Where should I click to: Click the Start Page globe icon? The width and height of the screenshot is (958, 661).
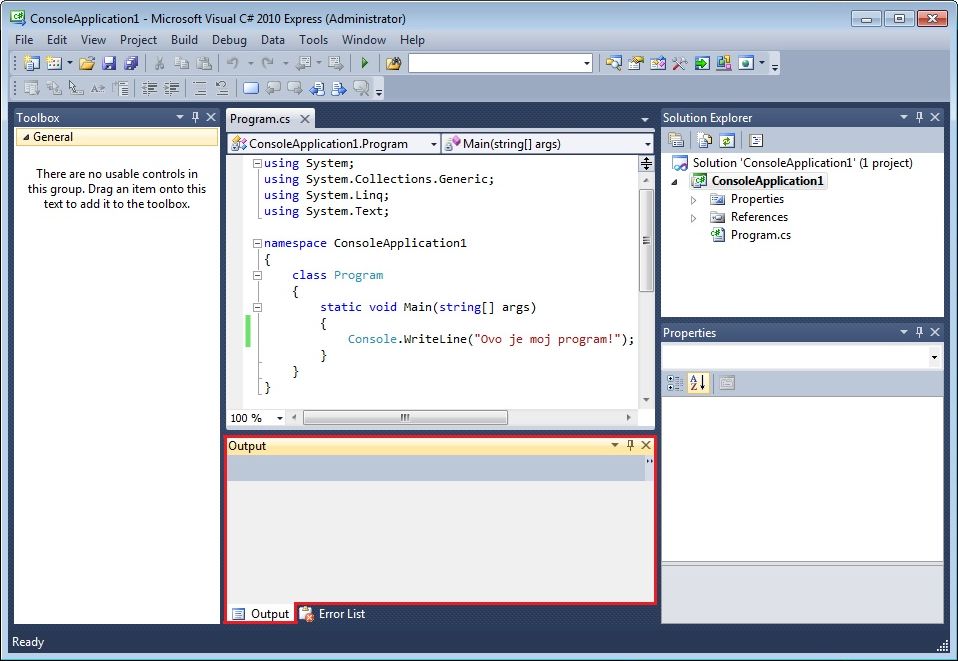[746, 63]
